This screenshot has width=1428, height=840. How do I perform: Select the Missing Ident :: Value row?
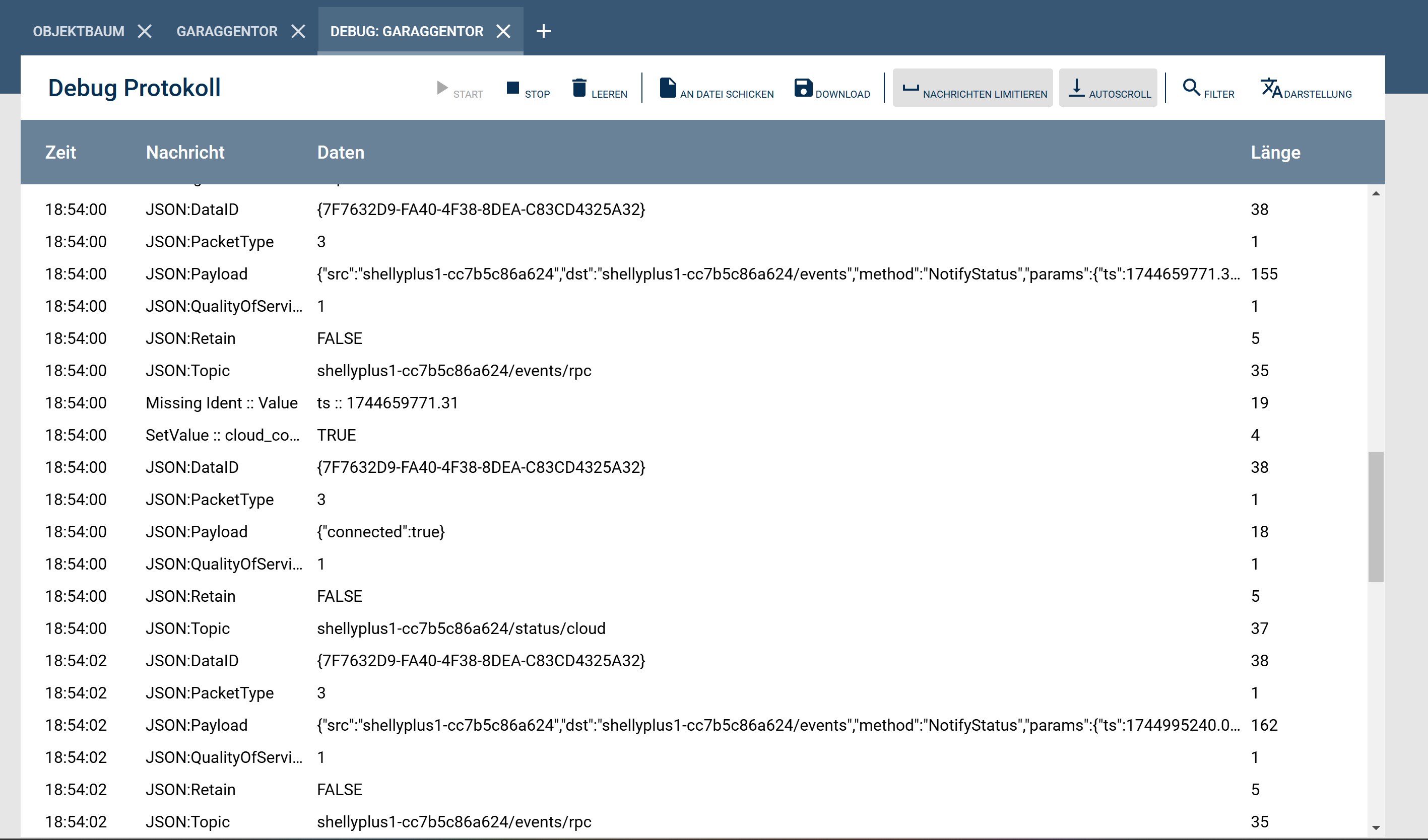point(221,403)
